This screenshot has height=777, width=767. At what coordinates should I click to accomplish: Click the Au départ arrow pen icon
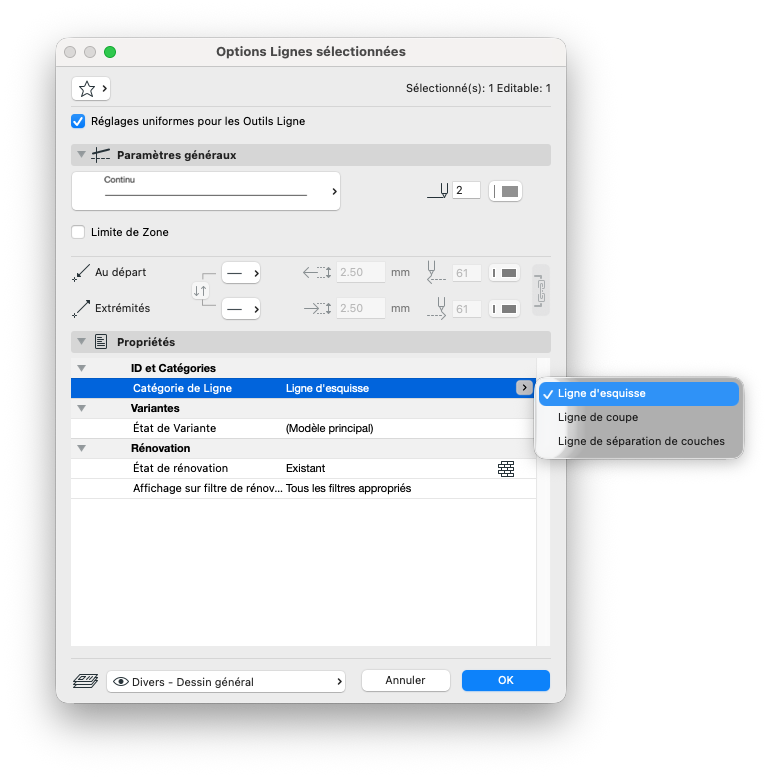436,273
